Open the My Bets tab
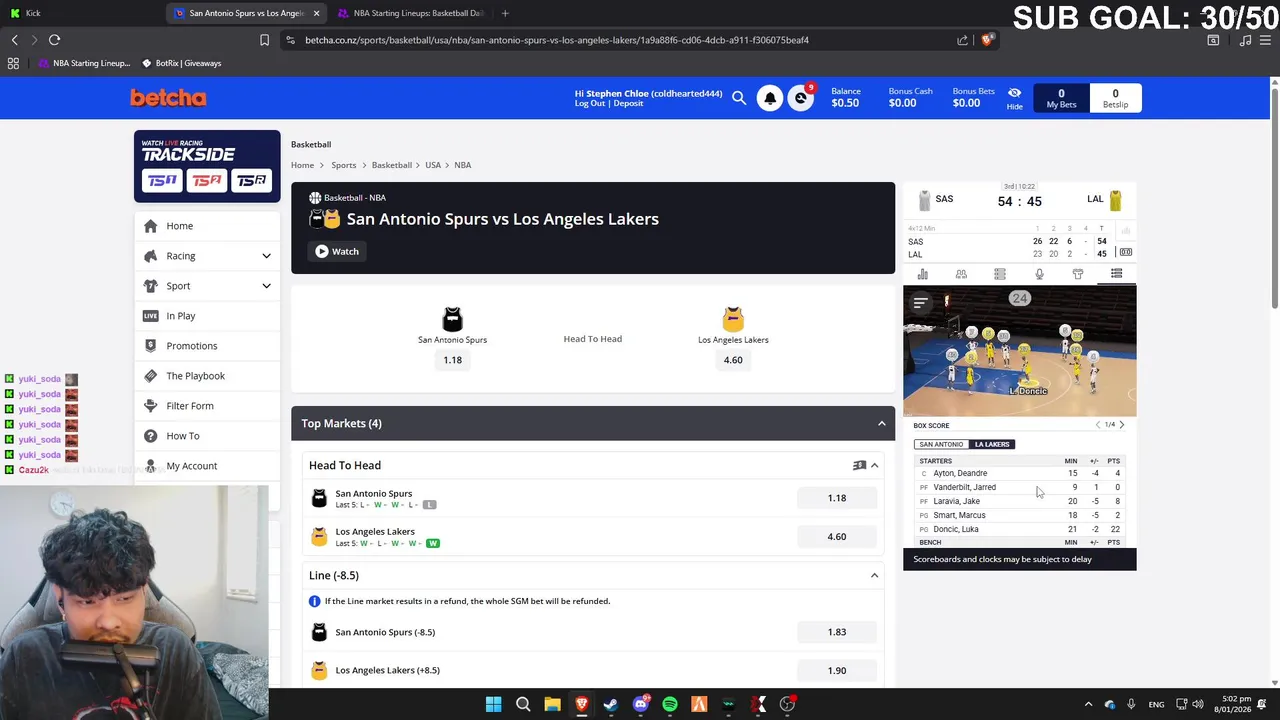Image resolution: width=1280 pixels, height=720 pixels. click(x=1061, y=98)
